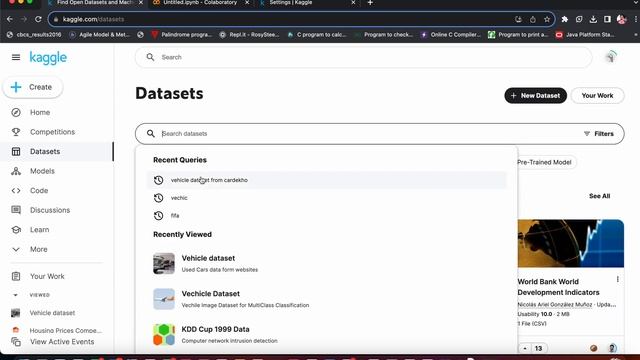Go forward in browser
Viewport: 640px width, 360px height.
[x=24, y=19]
